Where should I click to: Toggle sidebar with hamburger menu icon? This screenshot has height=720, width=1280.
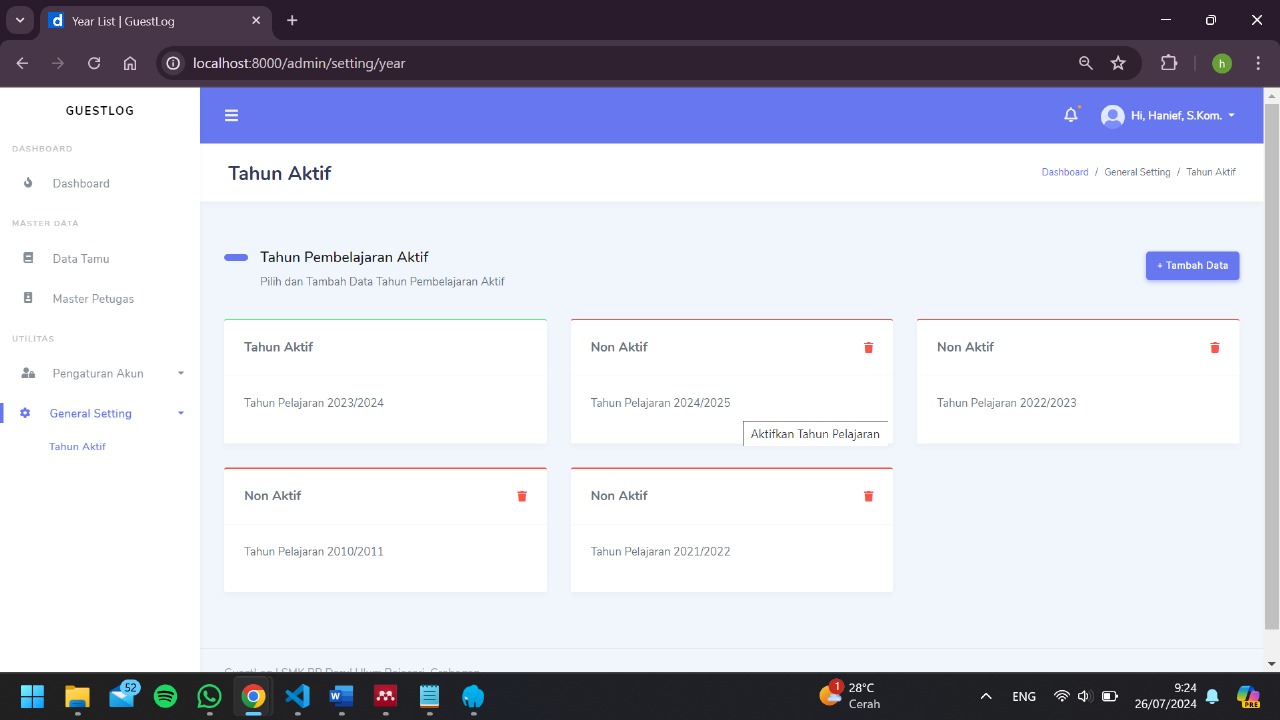[x=231, y=116]
